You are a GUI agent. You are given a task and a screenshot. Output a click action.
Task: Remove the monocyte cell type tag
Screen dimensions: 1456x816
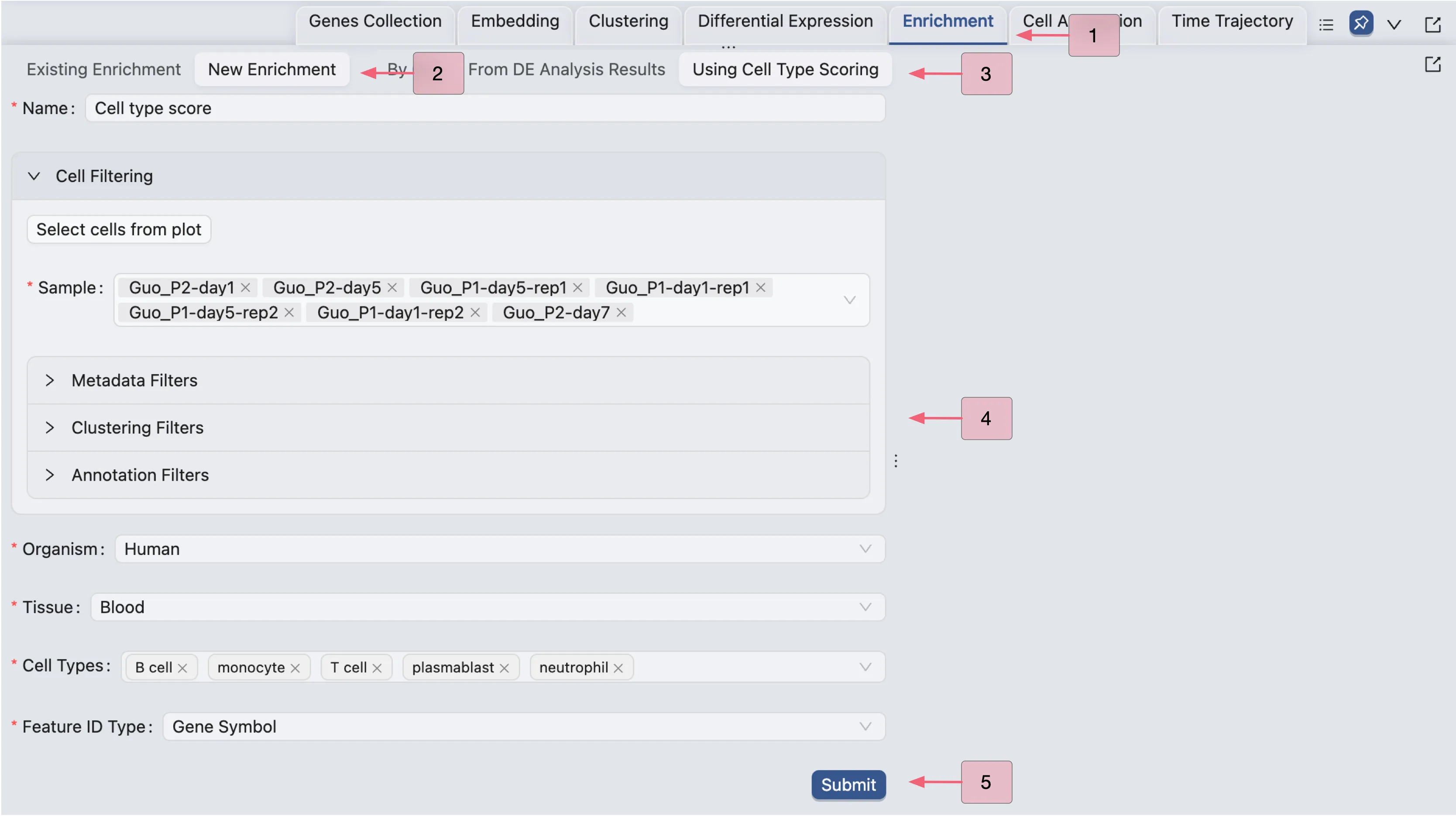[x=295, y=668]
